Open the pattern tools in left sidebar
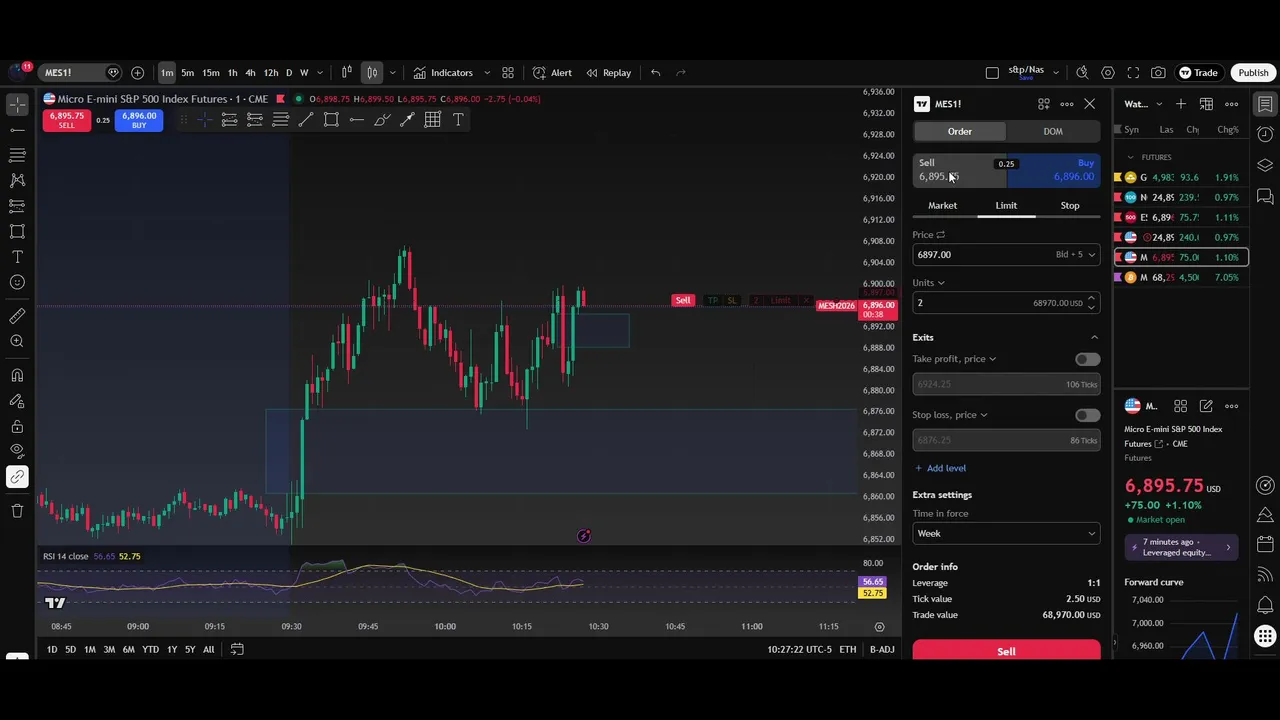 coord(17,180)
